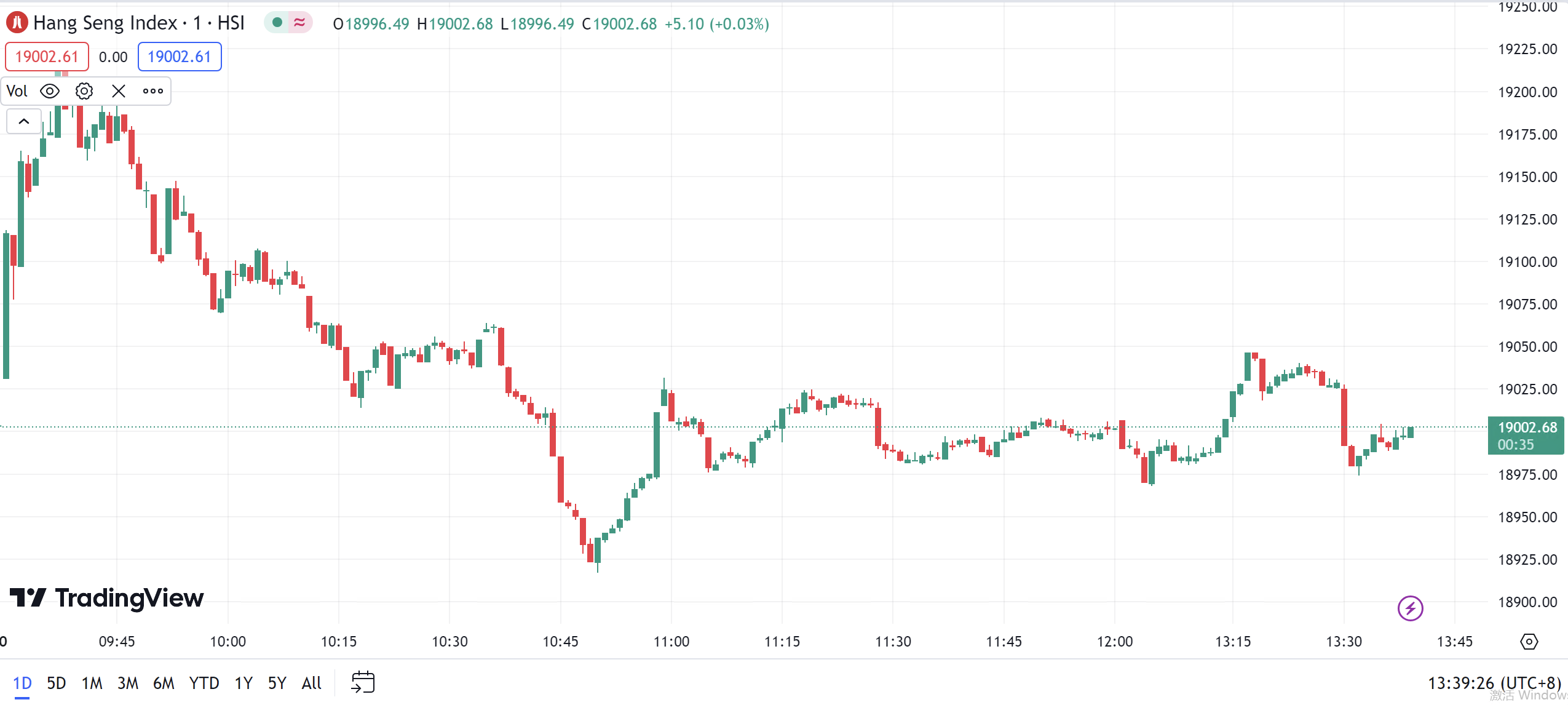Viewport: 1568px width, 705px height.
Task: Click the green market status dot
Action: 277,23
